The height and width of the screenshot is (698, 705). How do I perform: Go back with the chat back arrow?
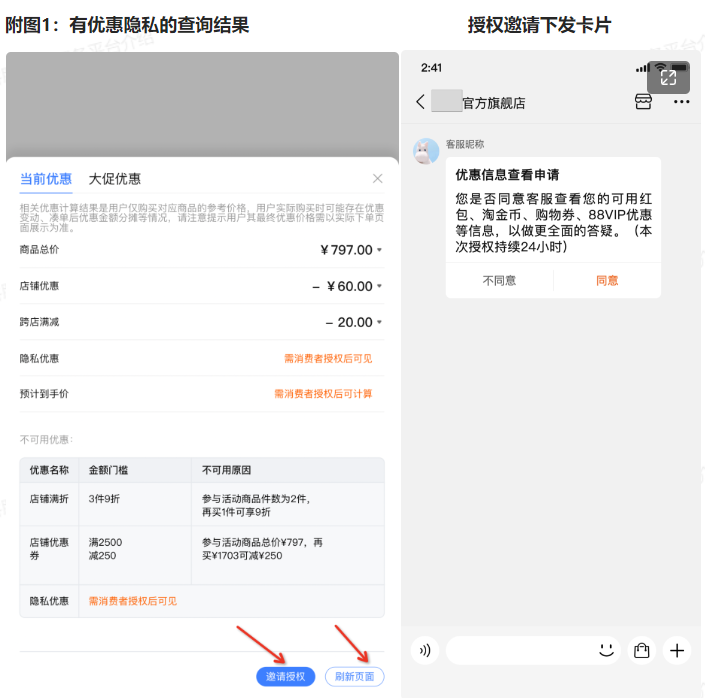click(420, 102)
